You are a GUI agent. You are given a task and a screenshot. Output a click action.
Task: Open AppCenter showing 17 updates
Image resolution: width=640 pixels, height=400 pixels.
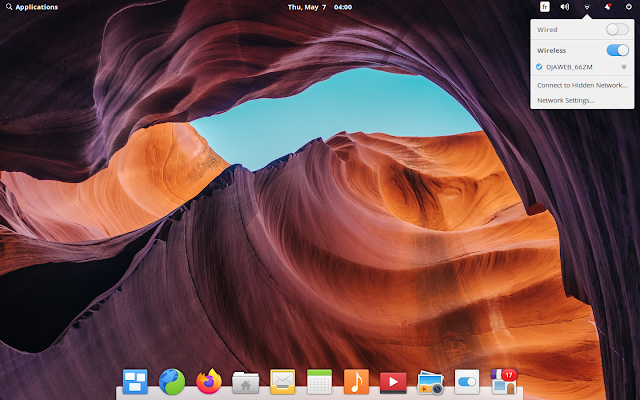(504, 382)
